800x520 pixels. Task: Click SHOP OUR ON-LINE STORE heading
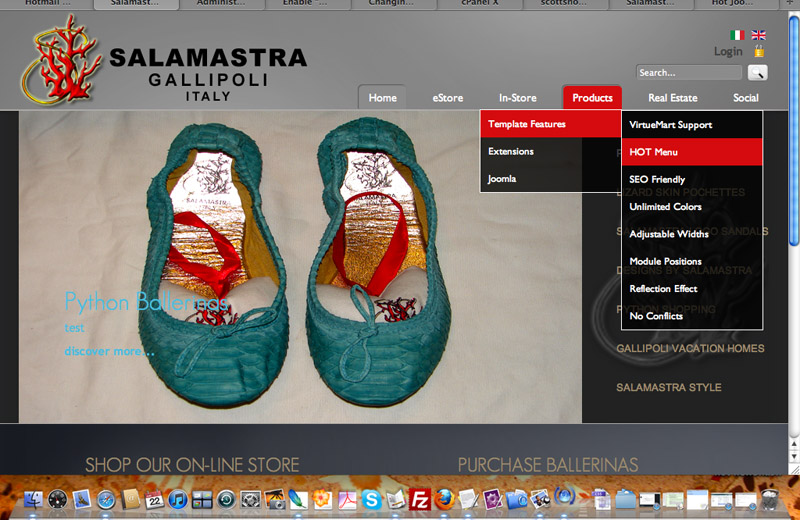(192, 465)
